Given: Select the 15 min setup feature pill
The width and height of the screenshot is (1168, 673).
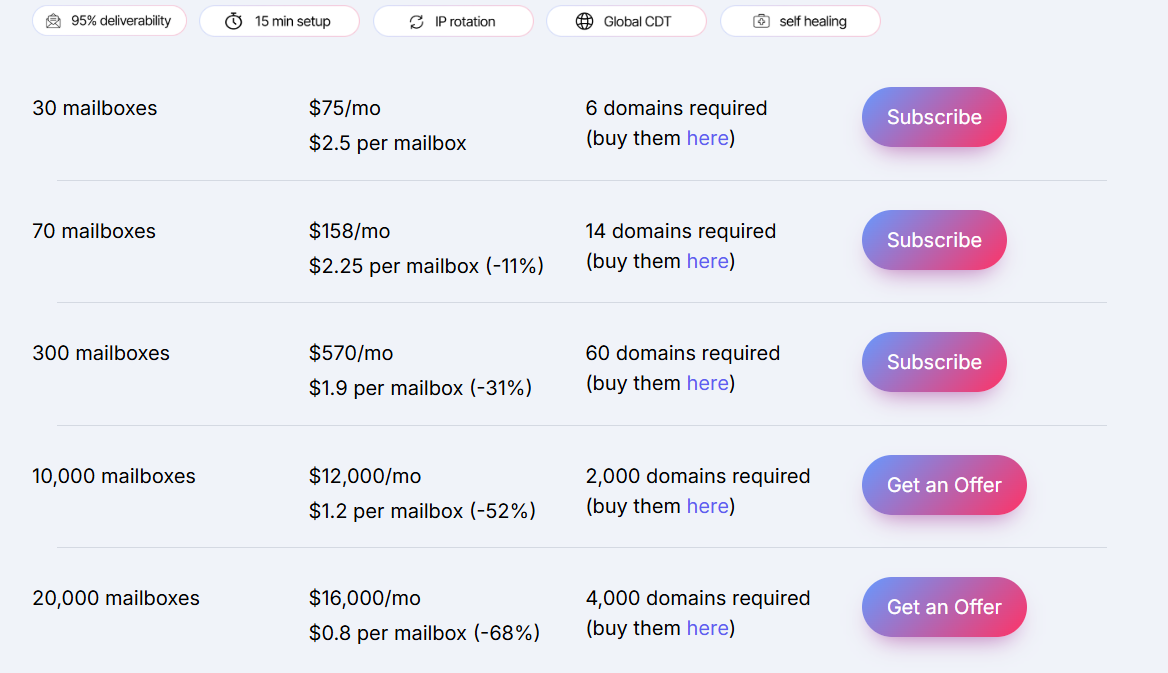Looking at the screenshot, I should (x=279, y=20).
